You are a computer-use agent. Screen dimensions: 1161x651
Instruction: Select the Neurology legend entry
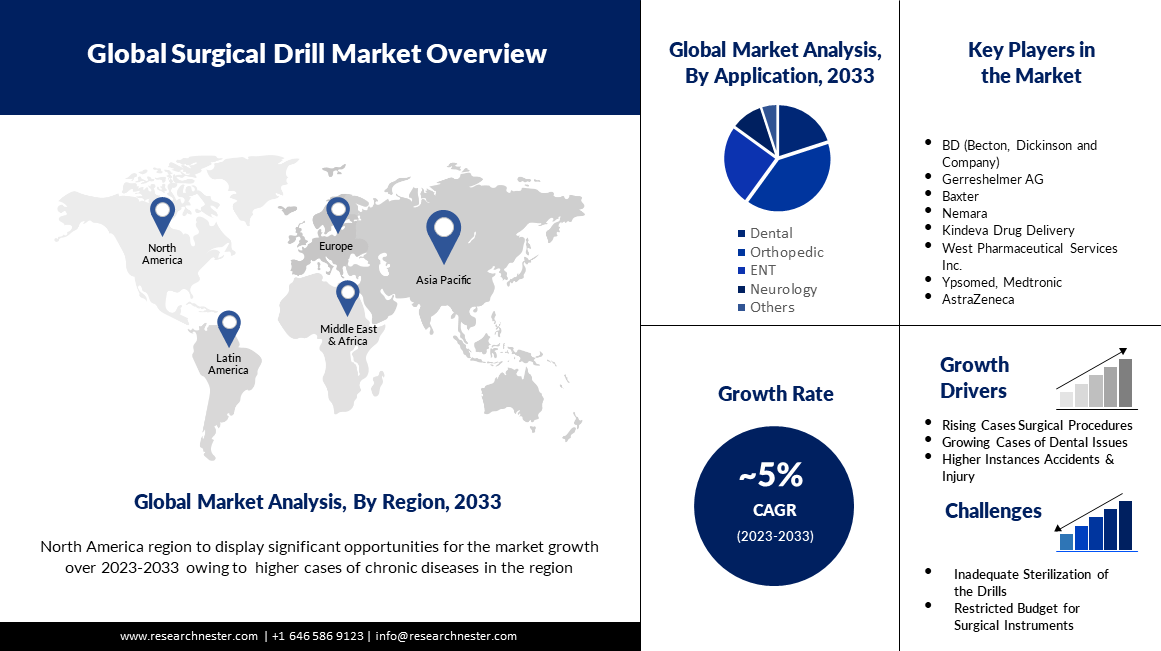click(783, 289)
